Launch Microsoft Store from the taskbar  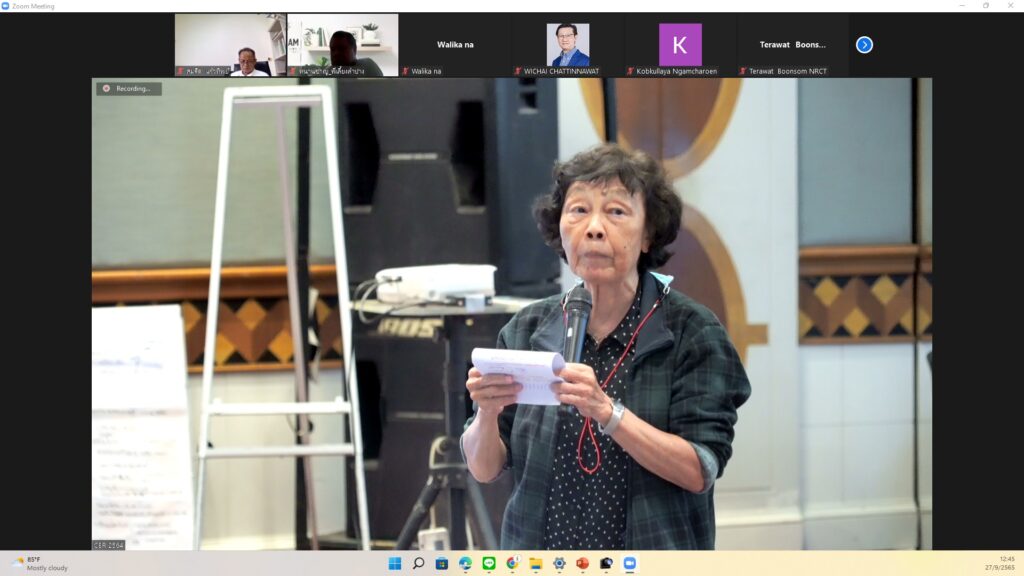pyautogui.click(x=441, y=563)
